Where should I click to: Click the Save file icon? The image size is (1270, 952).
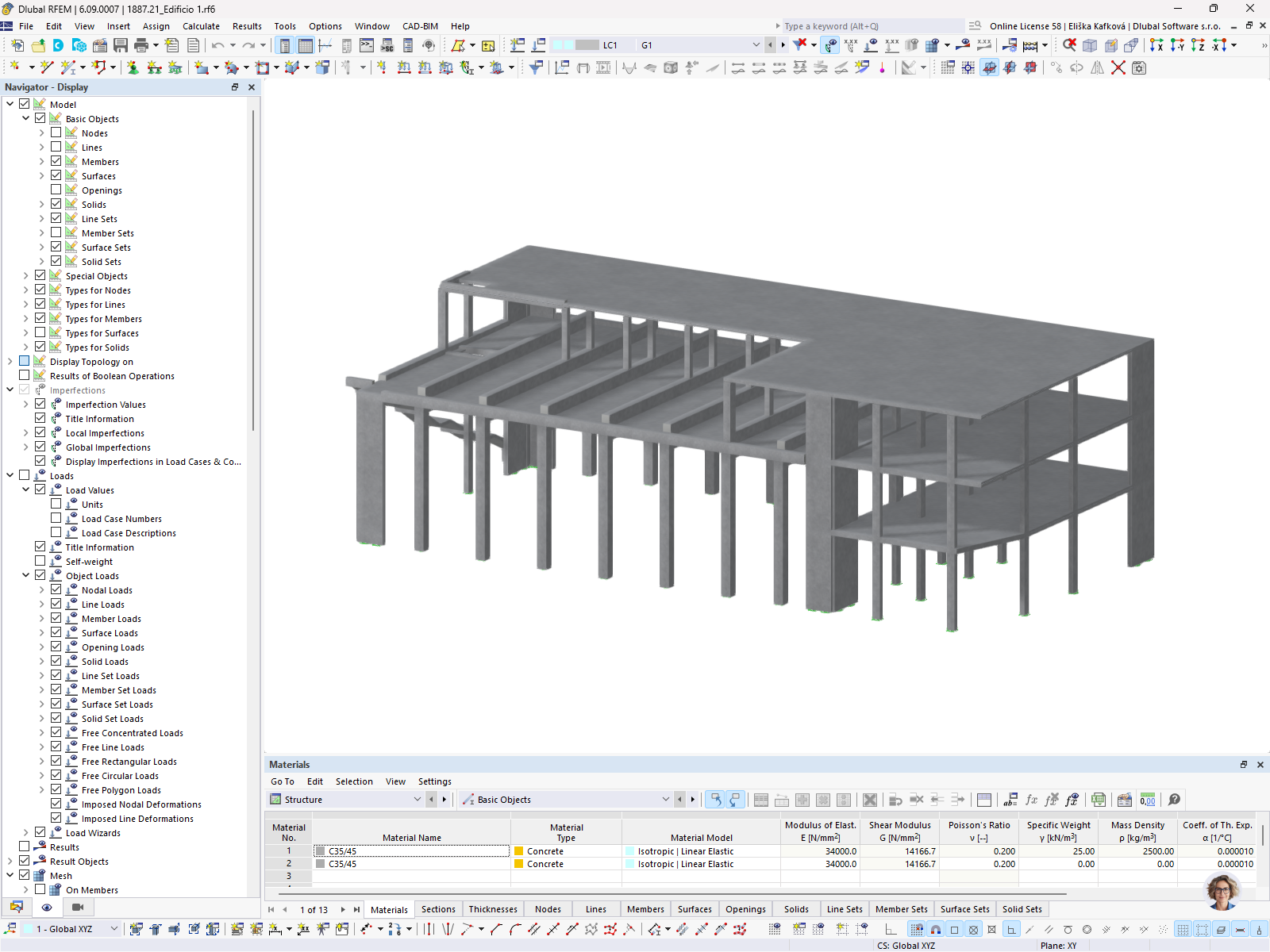121,45
